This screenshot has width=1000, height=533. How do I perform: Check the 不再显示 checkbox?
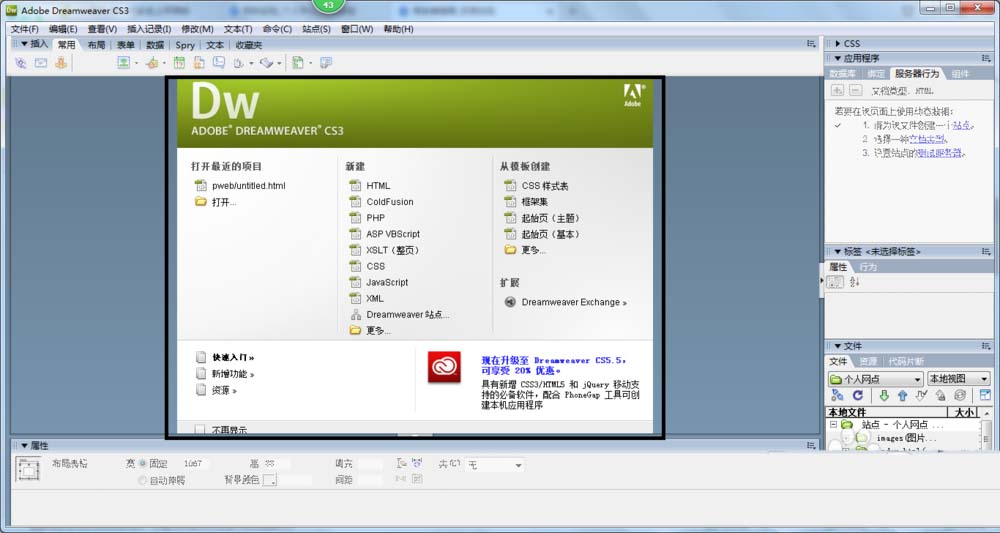[x=200, y=430]
